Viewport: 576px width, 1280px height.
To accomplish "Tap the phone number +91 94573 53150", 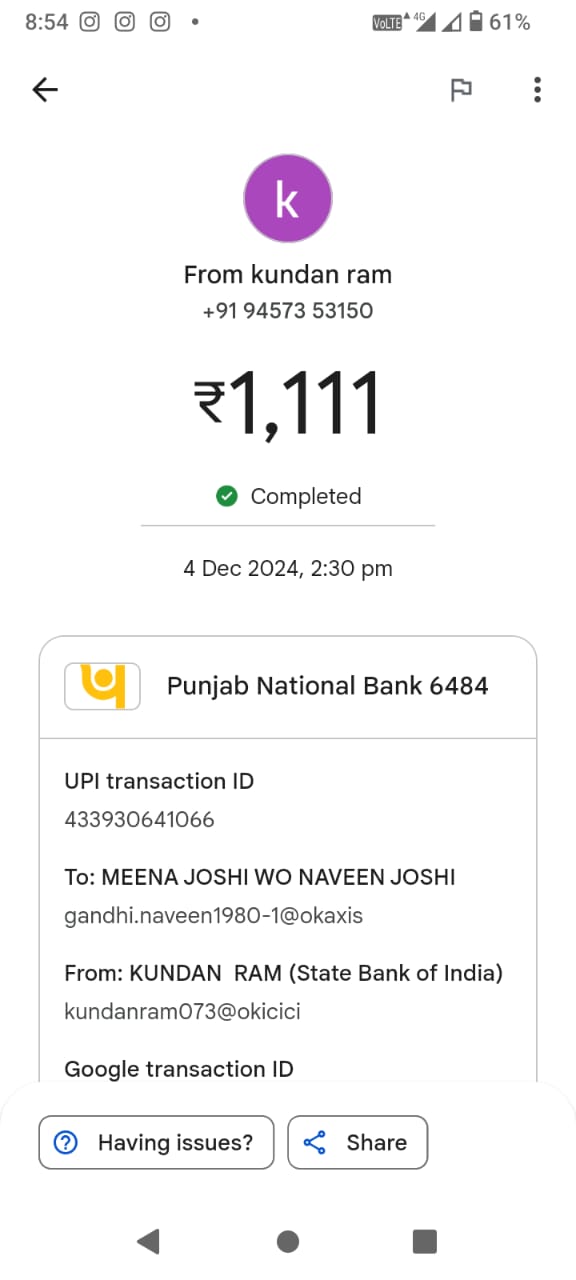I will tap(288, 311).
